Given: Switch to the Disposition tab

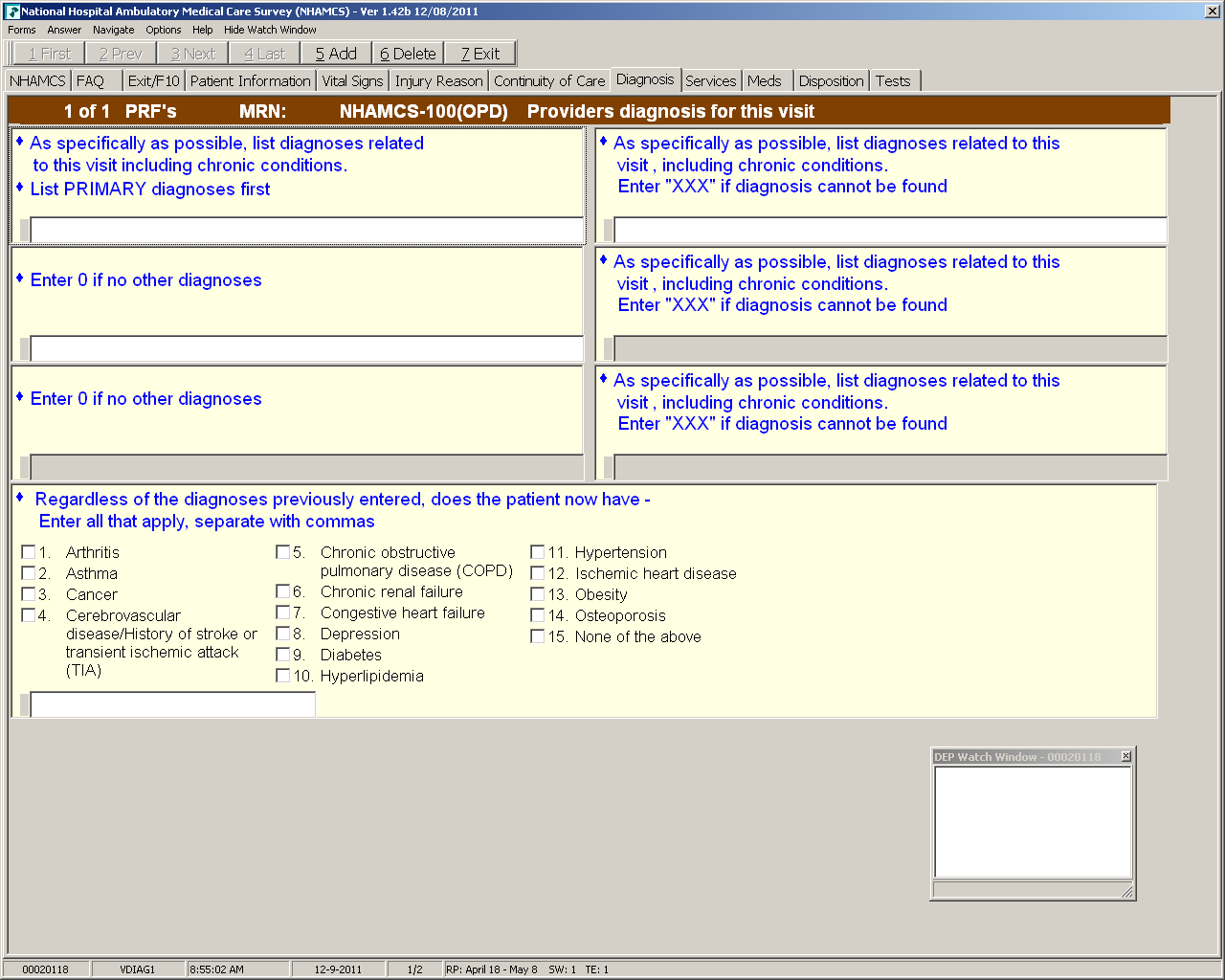Looking at the screenshot, I should point(832,81).
